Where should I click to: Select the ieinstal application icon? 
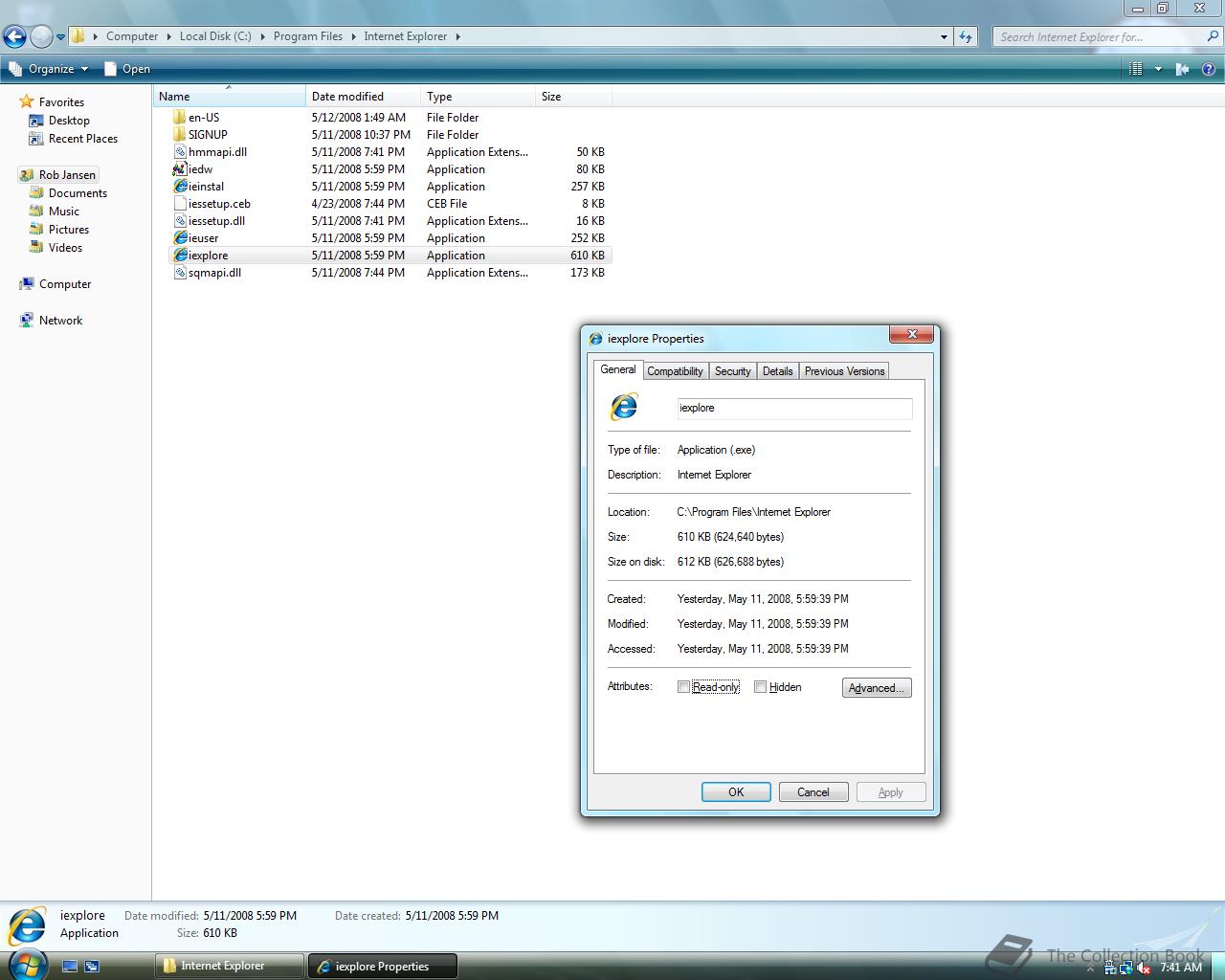[x=180, y=187]
